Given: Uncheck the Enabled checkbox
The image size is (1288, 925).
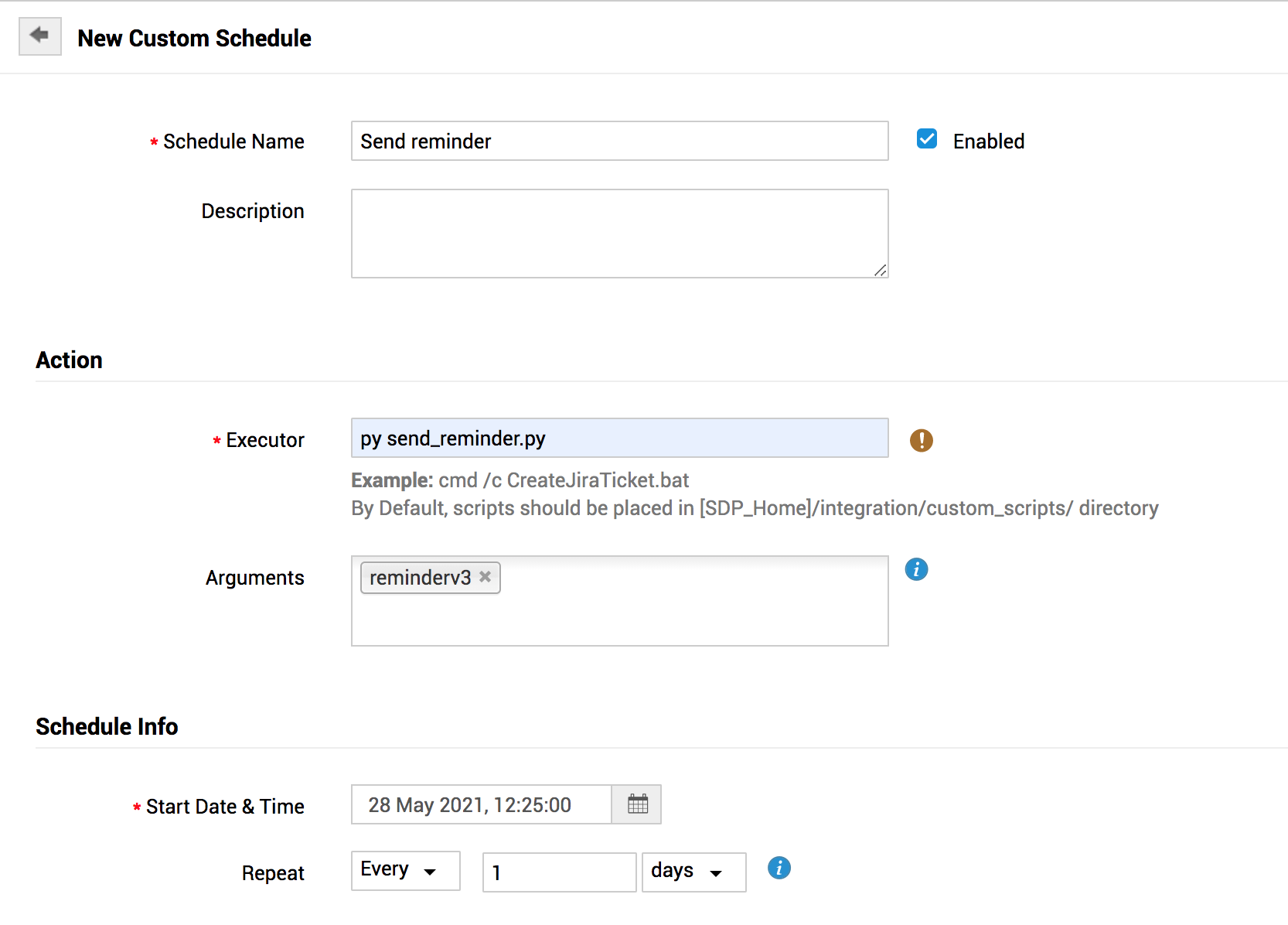Looking at the screenshot, I should tap(926, 139).
